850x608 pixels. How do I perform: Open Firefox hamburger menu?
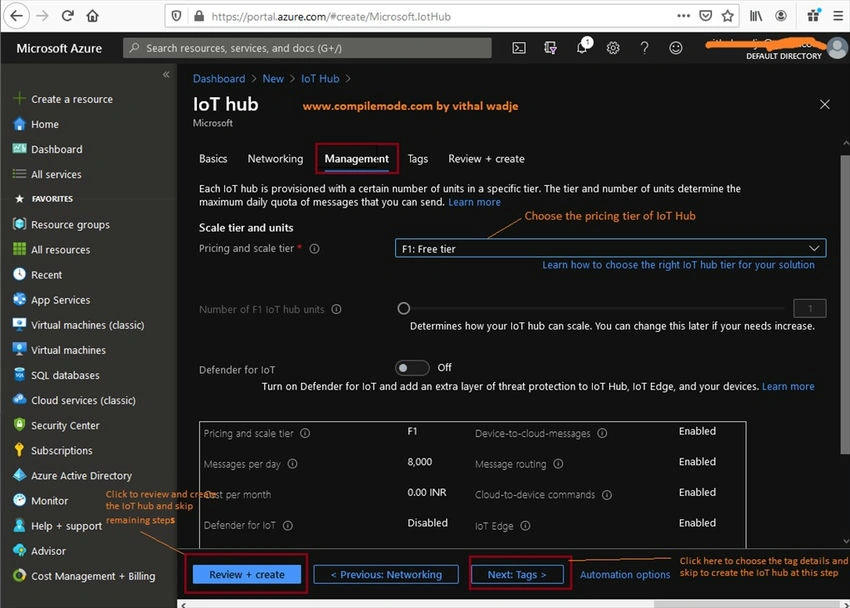[838, 16]
